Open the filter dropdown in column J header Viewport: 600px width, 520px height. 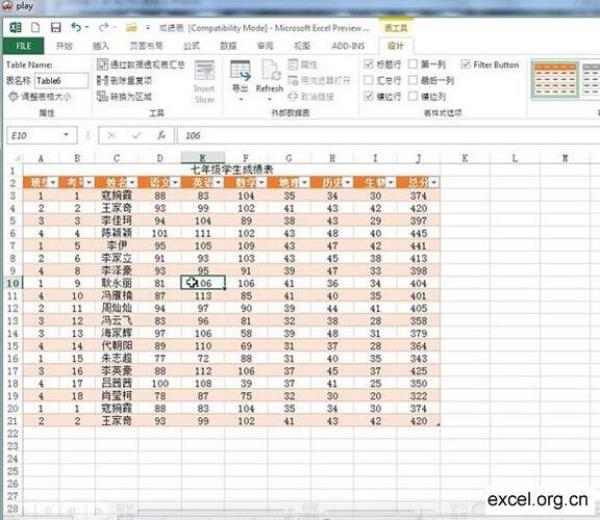434,183
